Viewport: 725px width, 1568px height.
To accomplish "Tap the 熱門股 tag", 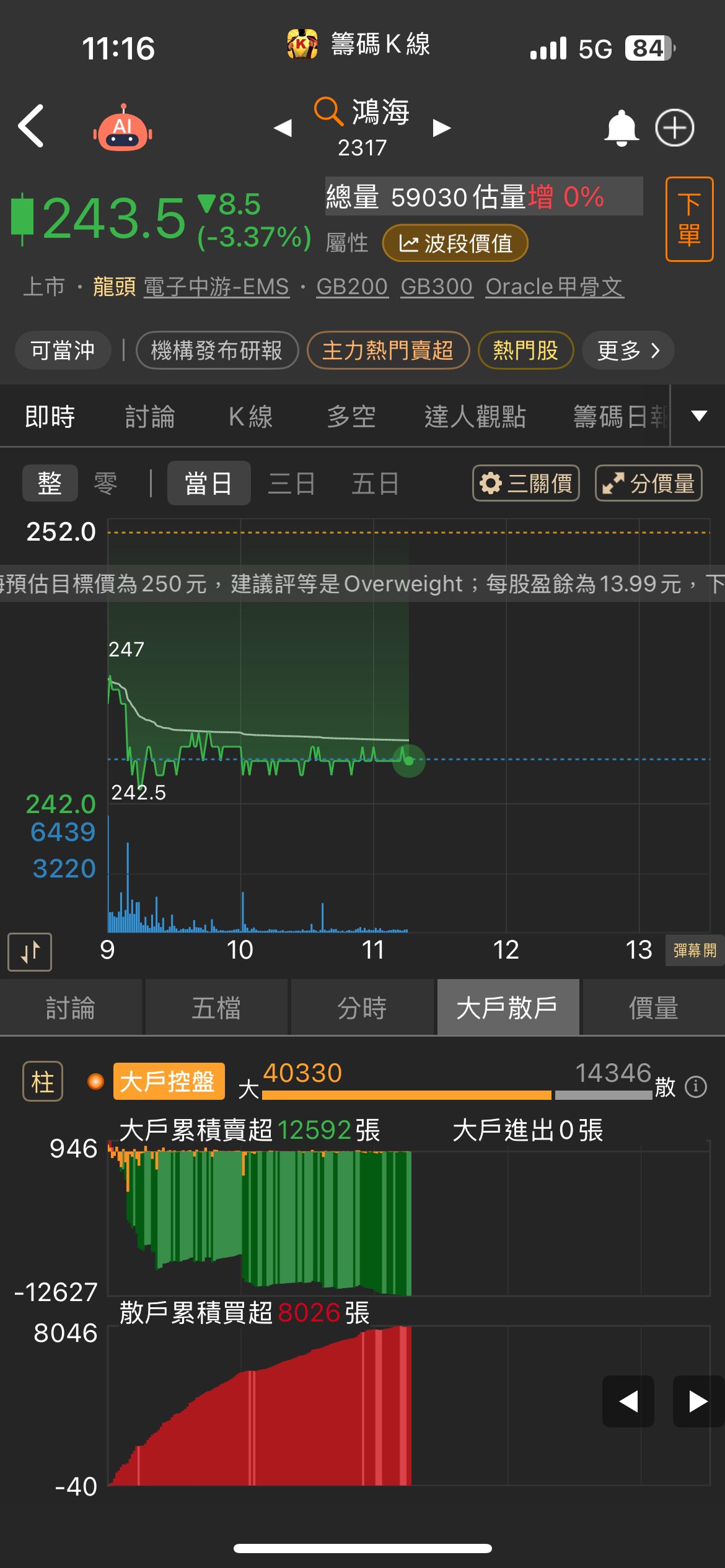I will (525, 351).
